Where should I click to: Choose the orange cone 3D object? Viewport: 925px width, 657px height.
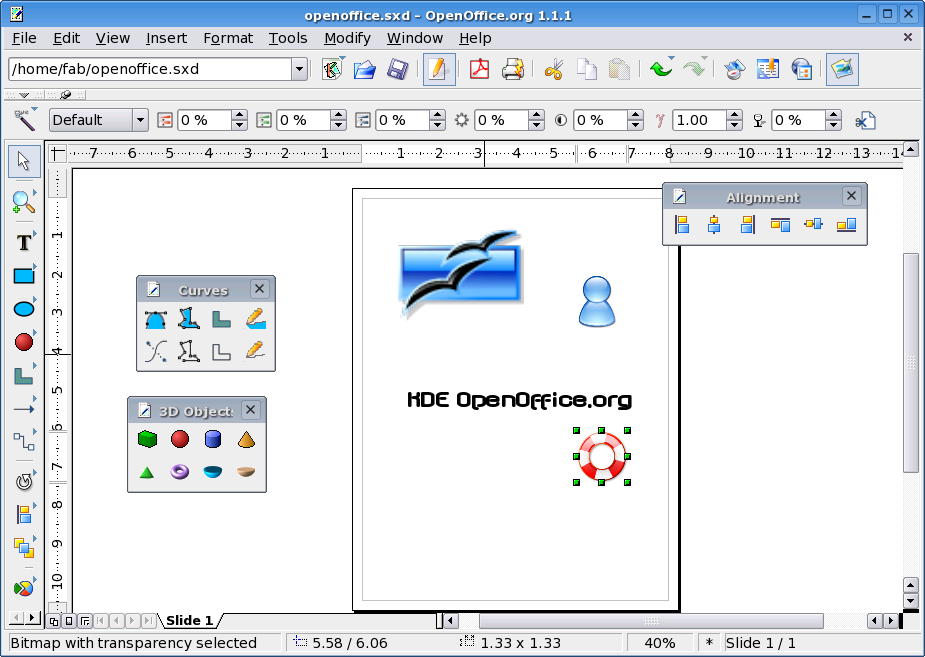(246, 439)
